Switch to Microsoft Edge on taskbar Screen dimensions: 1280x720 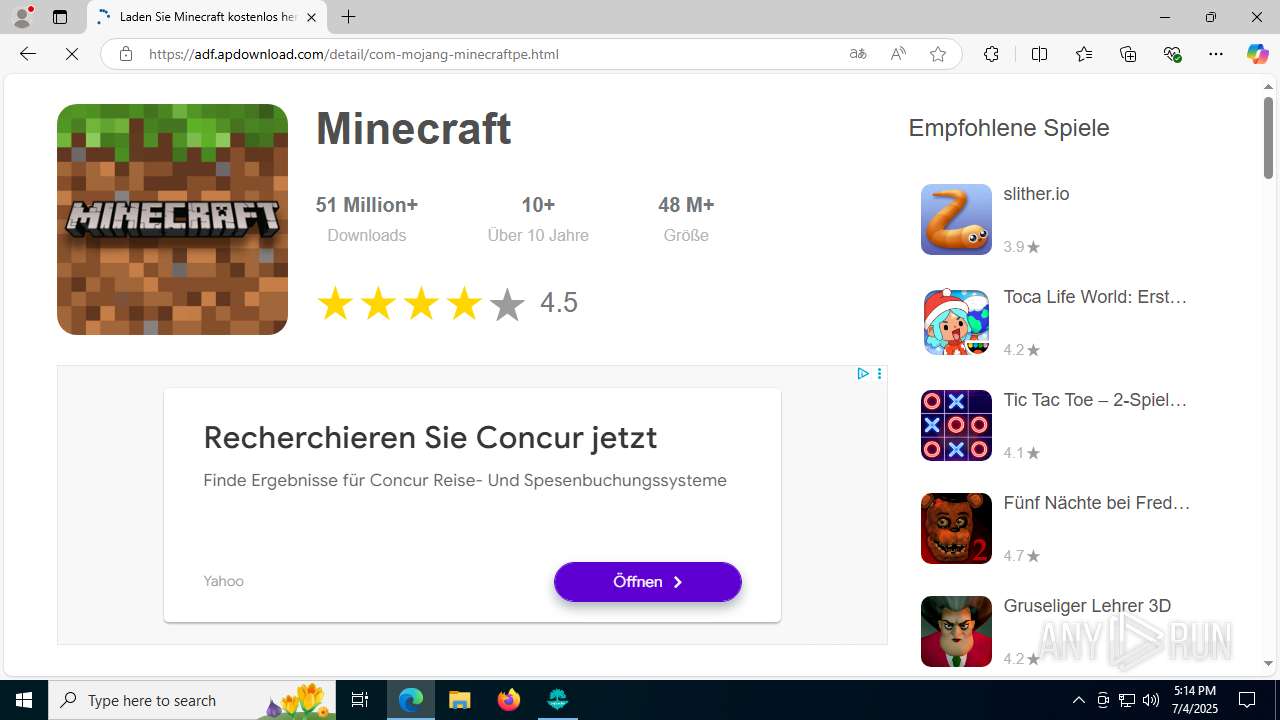point(411,700)
